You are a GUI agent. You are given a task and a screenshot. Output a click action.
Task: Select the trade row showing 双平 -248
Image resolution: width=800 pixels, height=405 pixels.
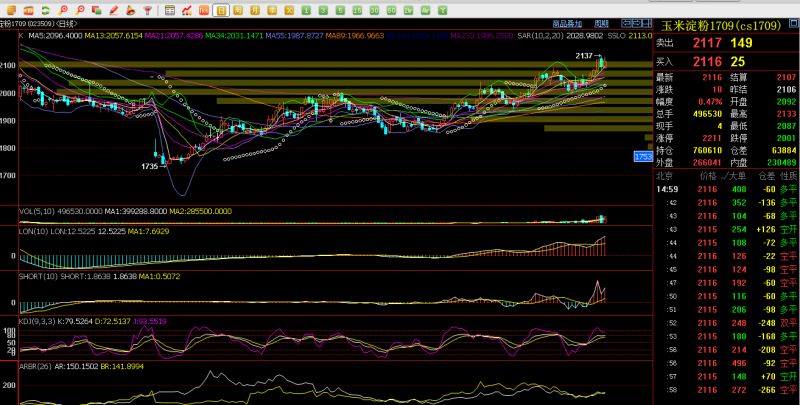click(x=727, y=323)
